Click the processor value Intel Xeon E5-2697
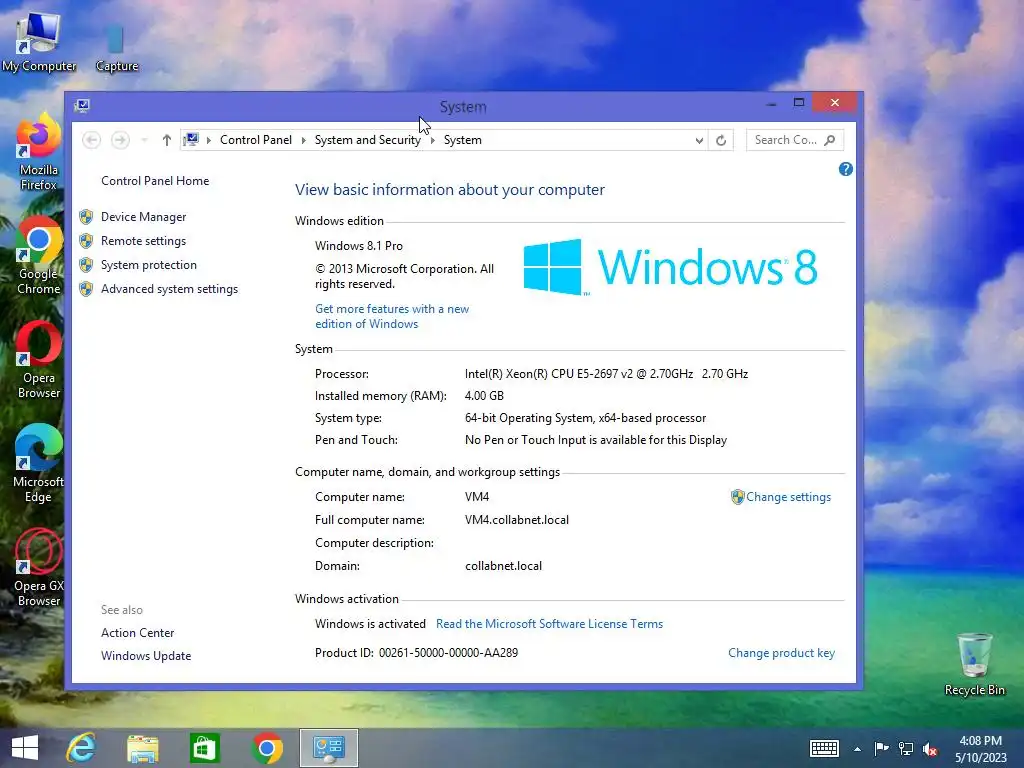 (606, 374)
